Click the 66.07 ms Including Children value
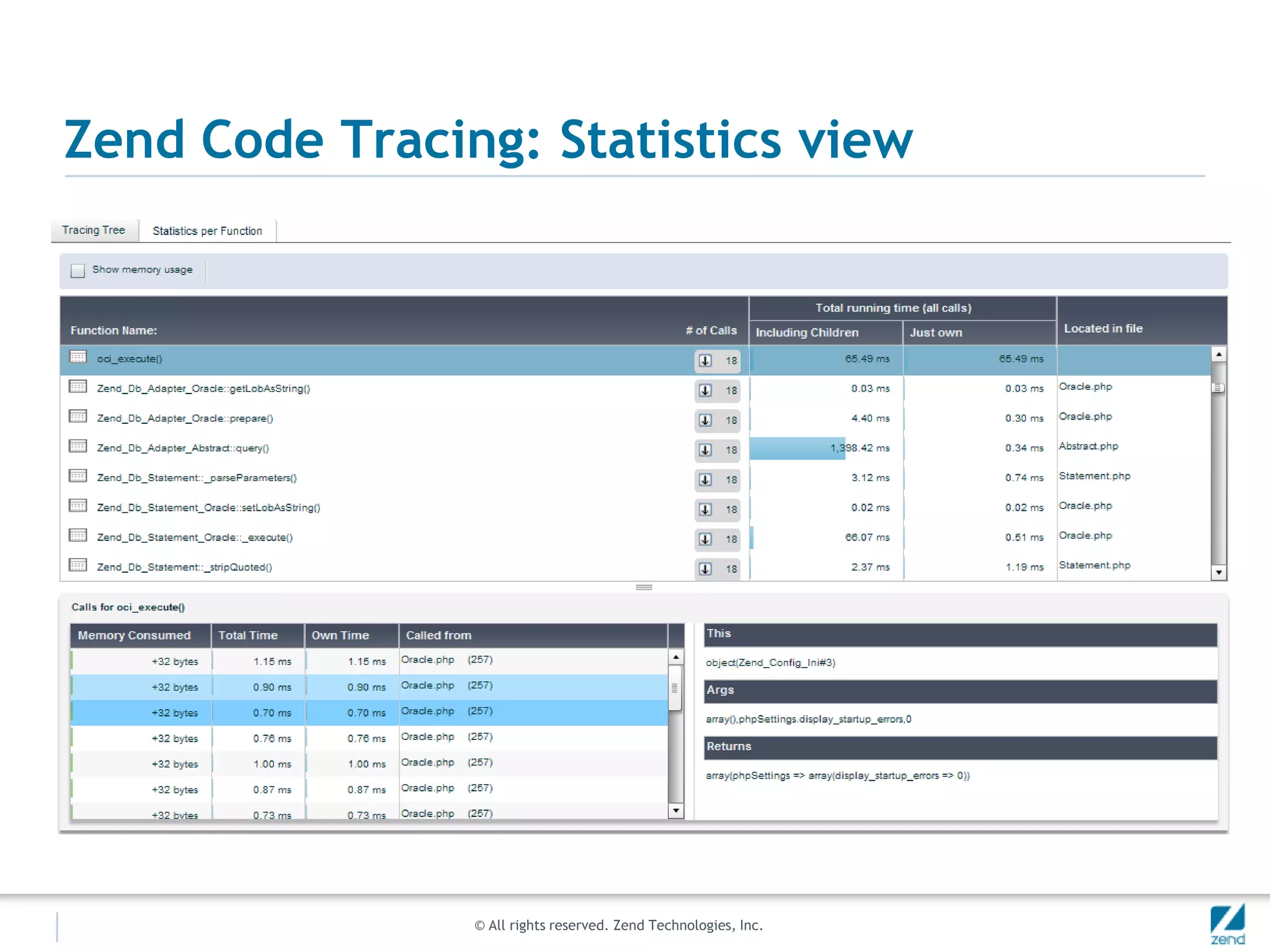The width and height of the screenshot is (1270, 952). (867, 537)
